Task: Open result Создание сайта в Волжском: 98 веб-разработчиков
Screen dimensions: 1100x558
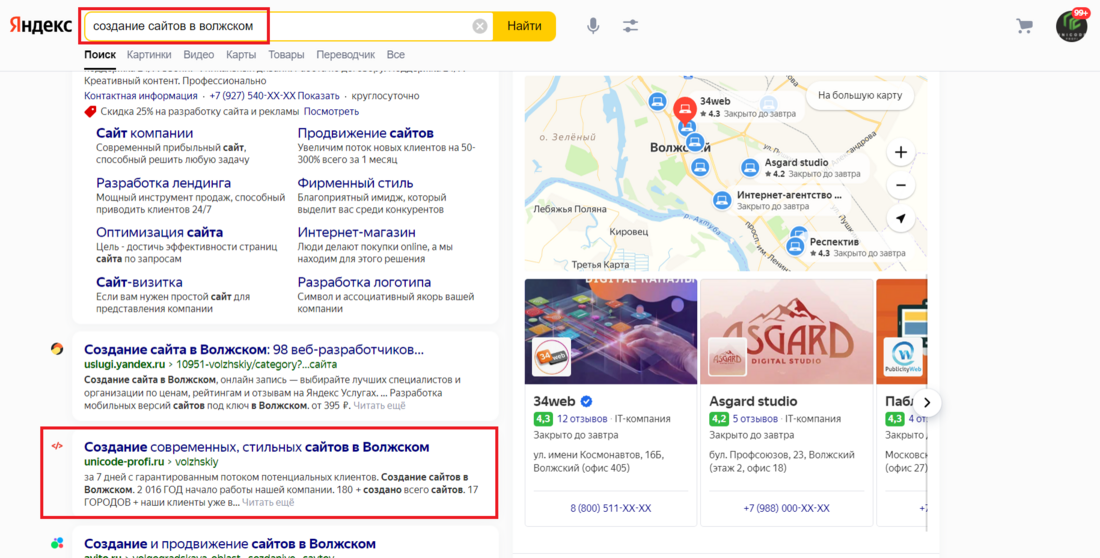Action: pos(254,350)
